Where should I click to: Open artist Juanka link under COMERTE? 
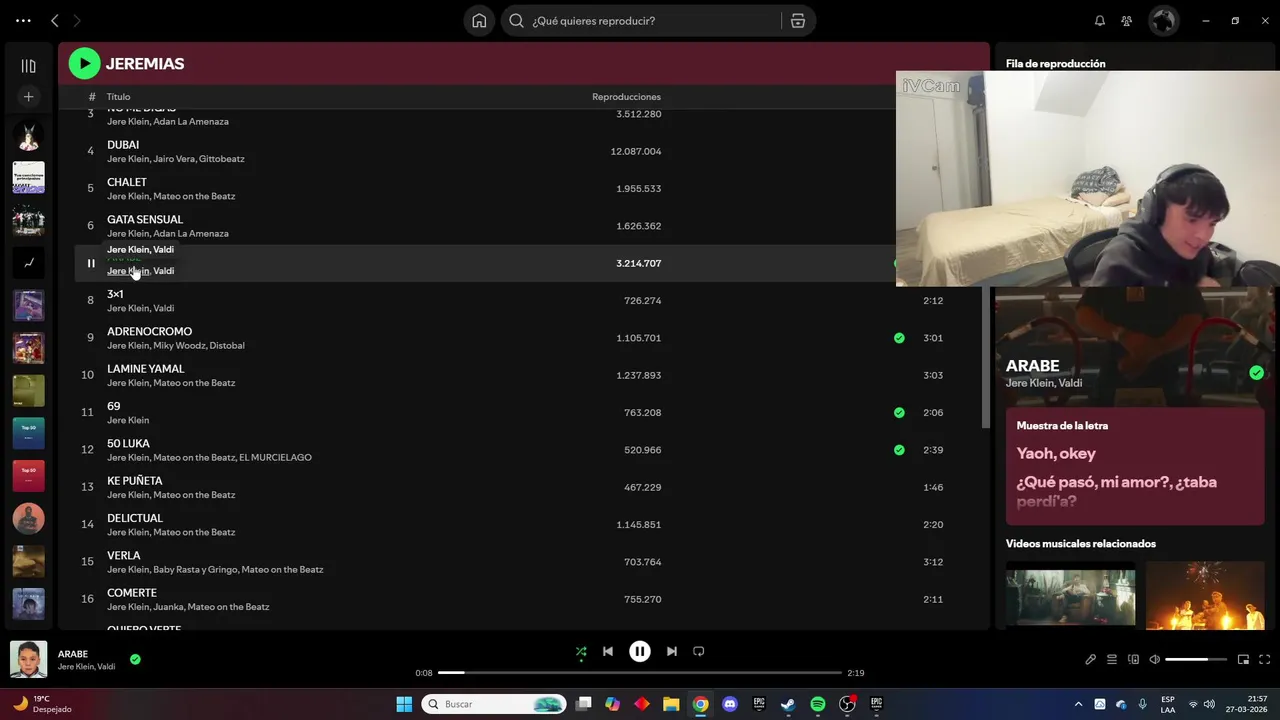[168, 607]
